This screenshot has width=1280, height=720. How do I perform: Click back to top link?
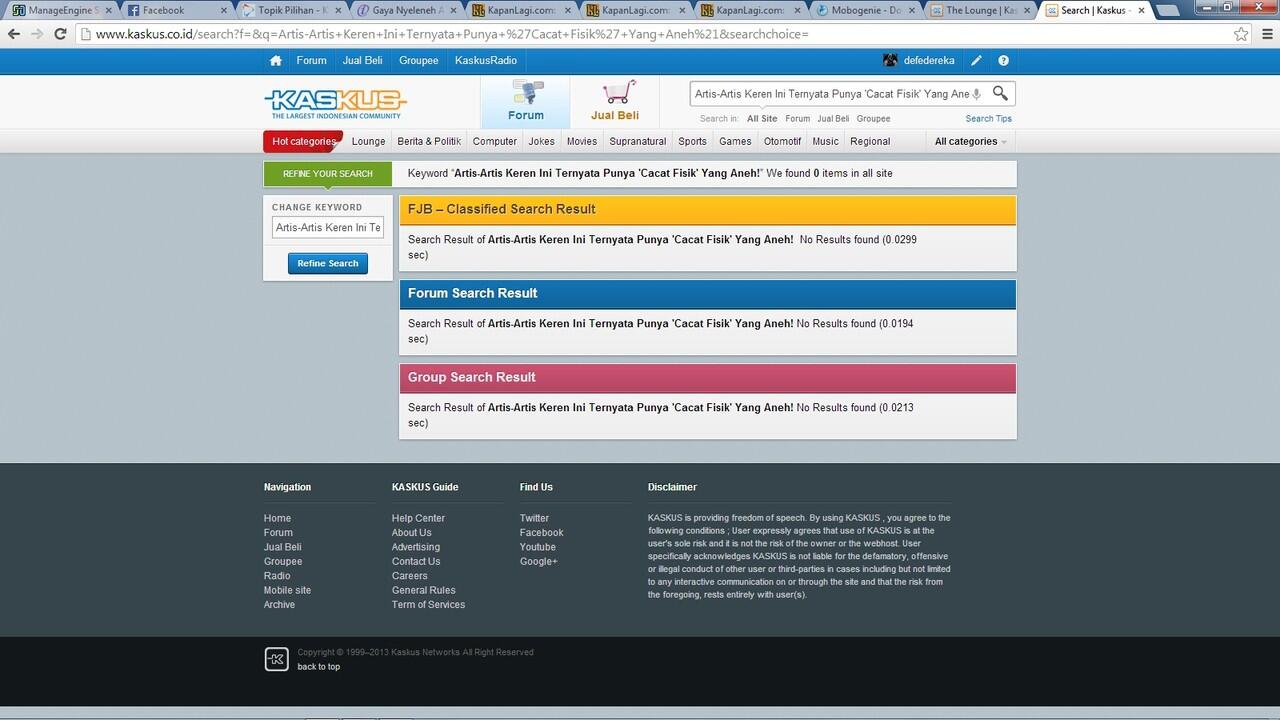point(318,667)
